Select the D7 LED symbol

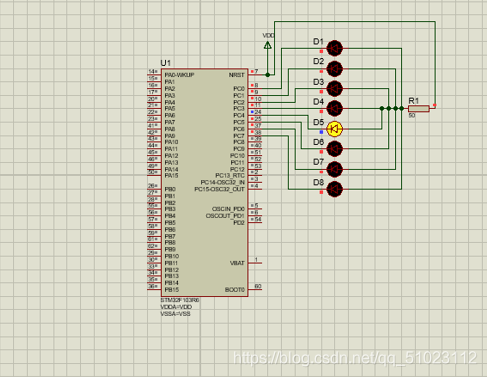[x=334, y=169]
